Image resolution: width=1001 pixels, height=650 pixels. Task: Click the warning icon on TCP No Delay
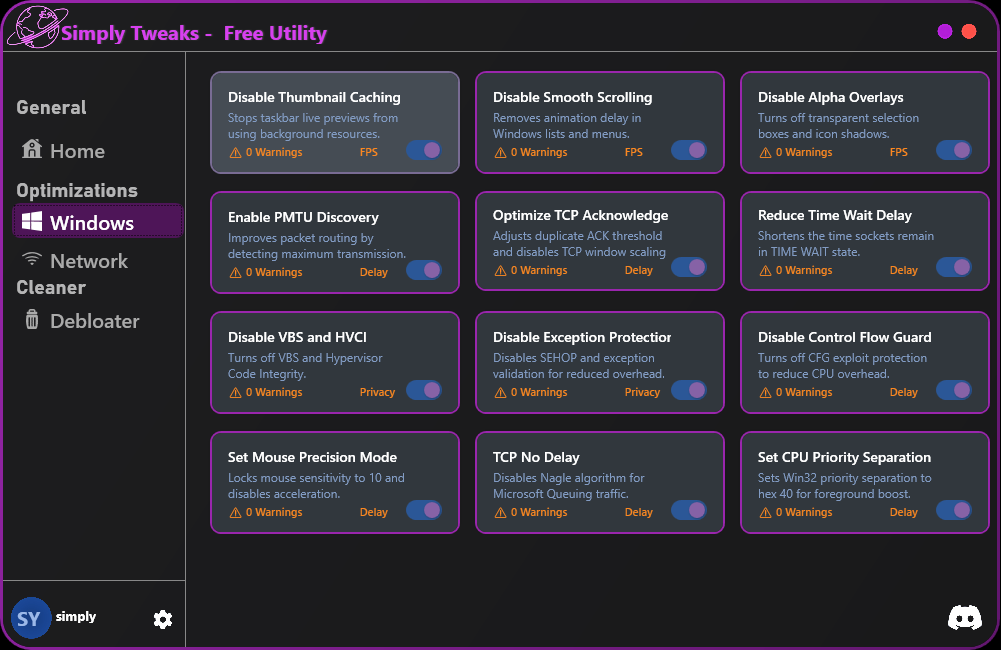500,513
